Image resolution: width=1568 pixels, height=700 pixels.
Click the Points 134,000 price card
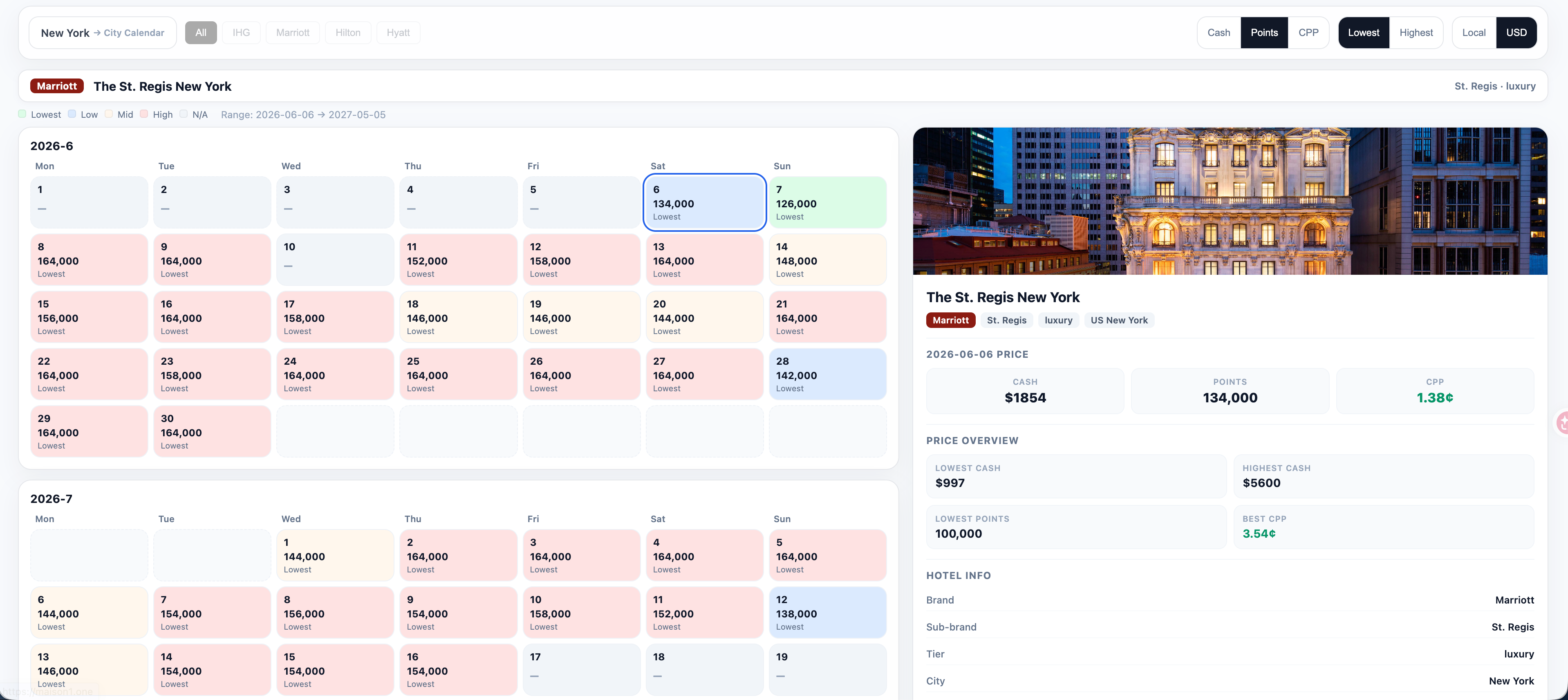tap(1230, 391)
